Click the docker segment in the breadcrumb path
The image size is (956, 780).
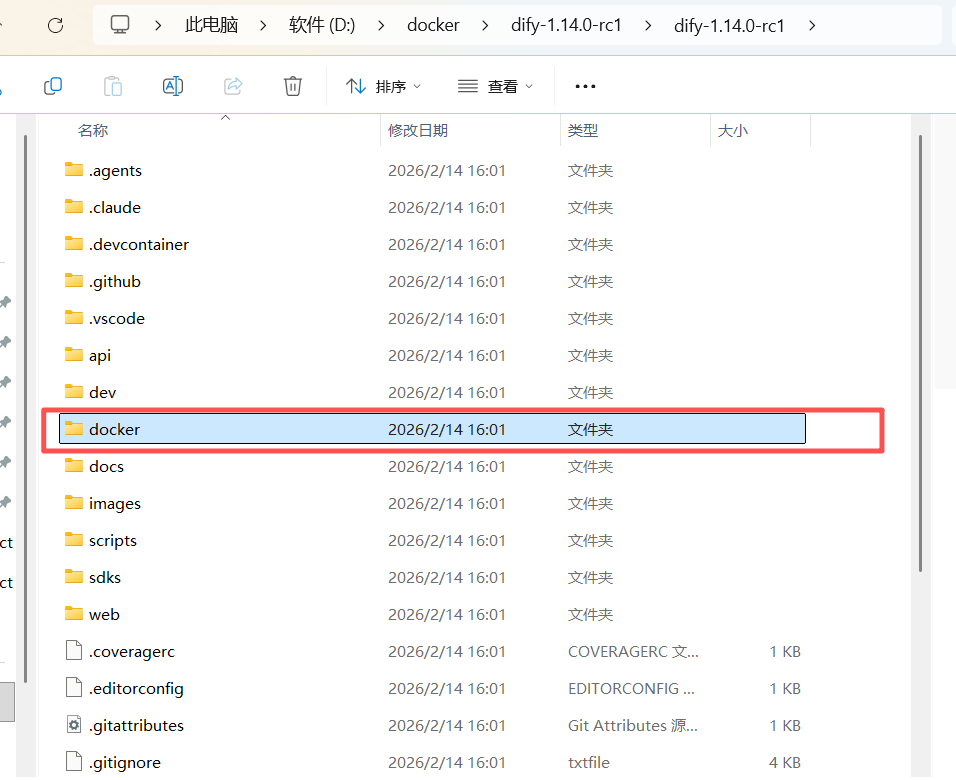tap(433, 25)
